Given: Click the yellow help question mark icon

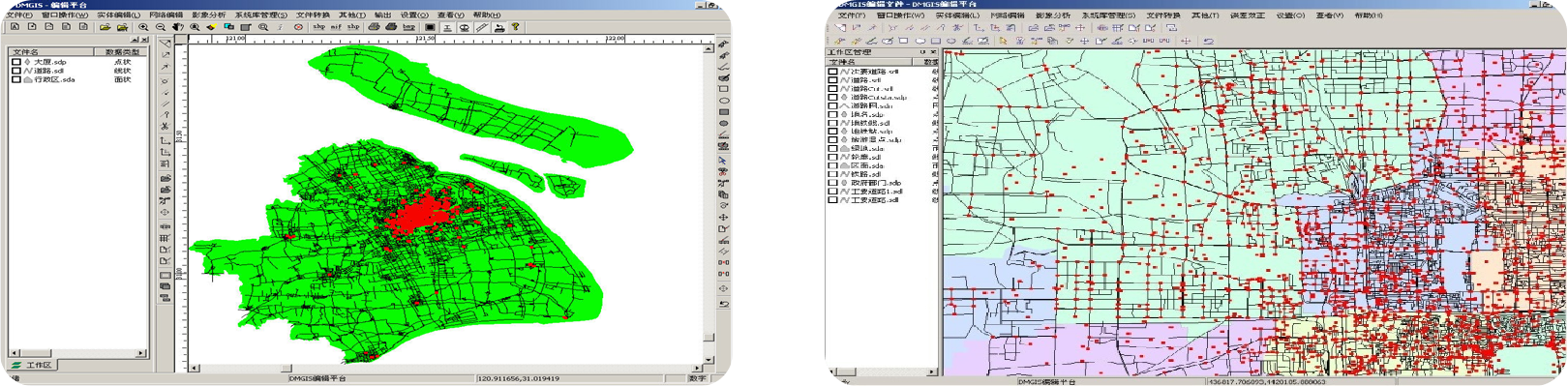Looking at the screenshot, I should click(515, 27).
